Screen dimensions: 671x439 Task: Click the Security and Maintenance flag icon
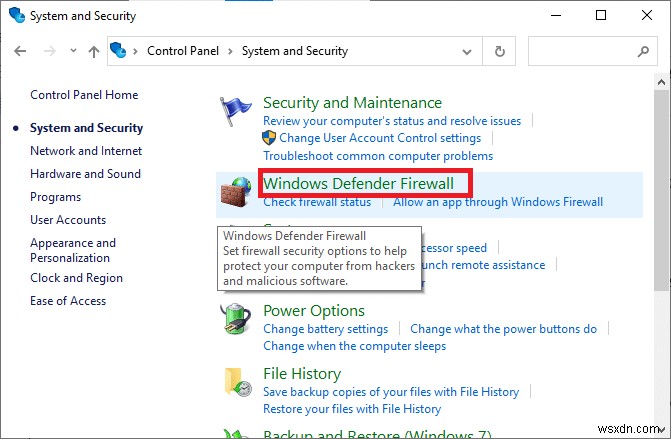[x=236, y=110]
